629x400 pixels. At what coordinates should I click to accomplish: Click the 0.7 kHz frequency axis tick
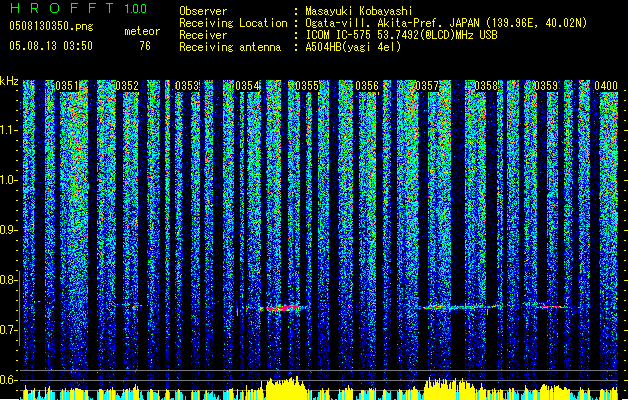[9, 330]
